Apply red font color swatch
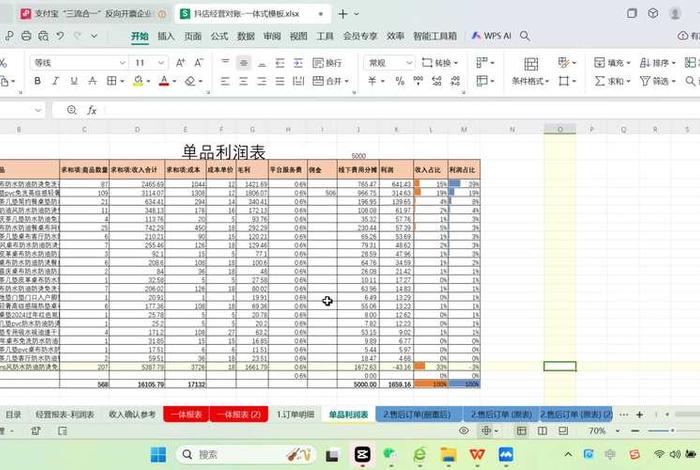 pos(164,81)
